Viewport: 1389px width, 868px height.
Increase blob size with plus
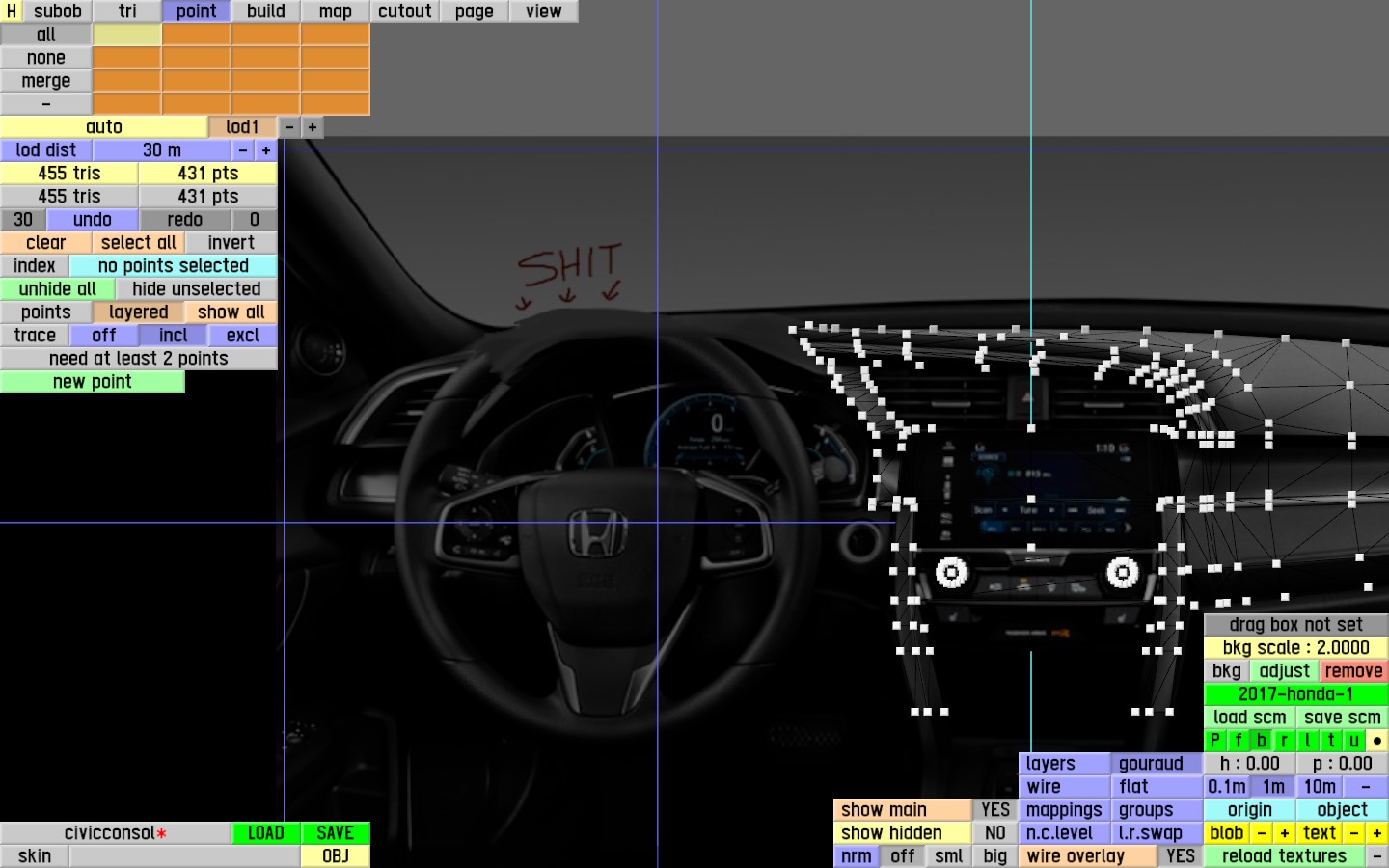(1285, 833)
